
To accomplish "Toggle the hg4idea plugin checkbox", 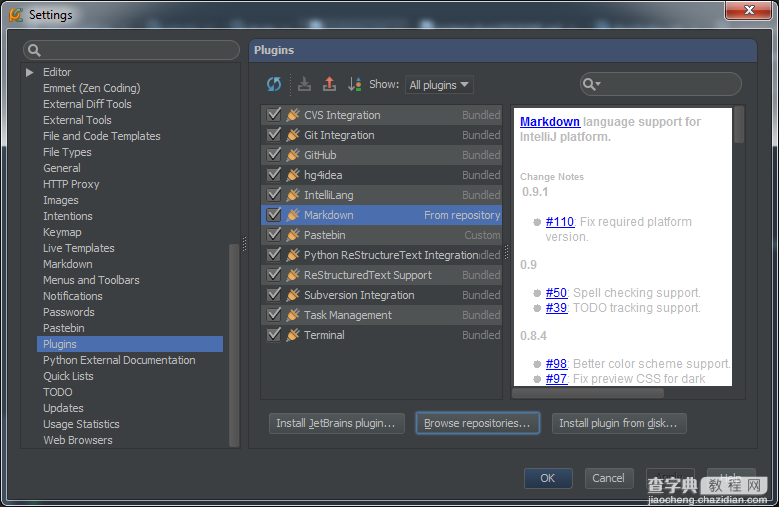I will point(274,175).
